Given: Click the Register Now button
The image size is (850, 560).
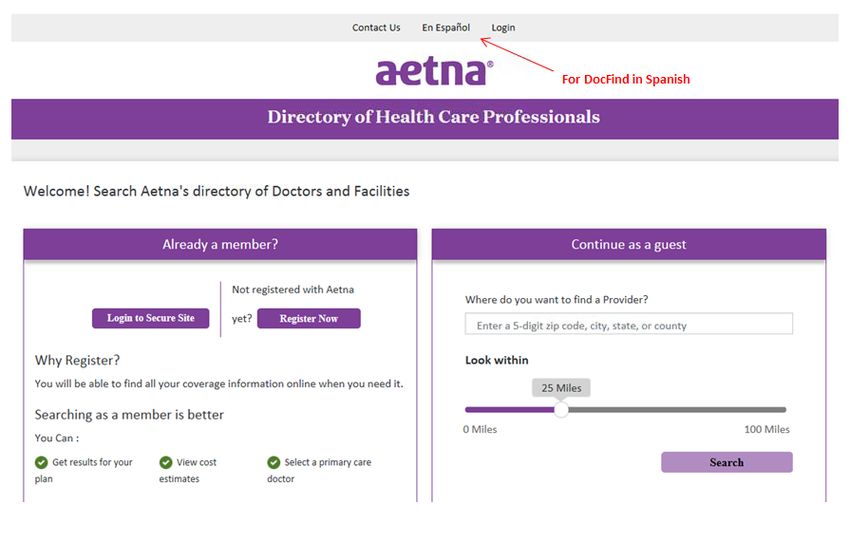Looking at the screenshot, I should coord(309,319).
